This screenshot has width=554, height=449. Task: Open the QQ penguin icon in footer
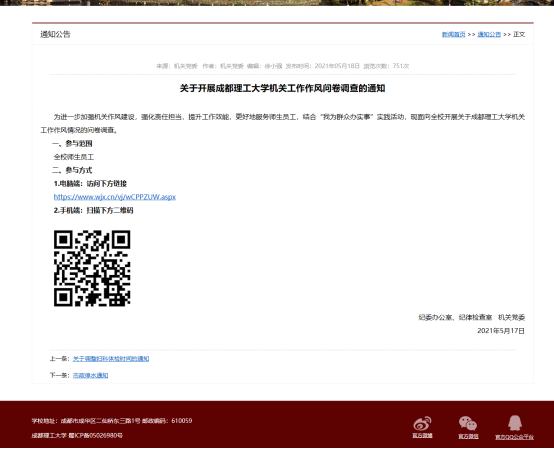pos(515,423)
